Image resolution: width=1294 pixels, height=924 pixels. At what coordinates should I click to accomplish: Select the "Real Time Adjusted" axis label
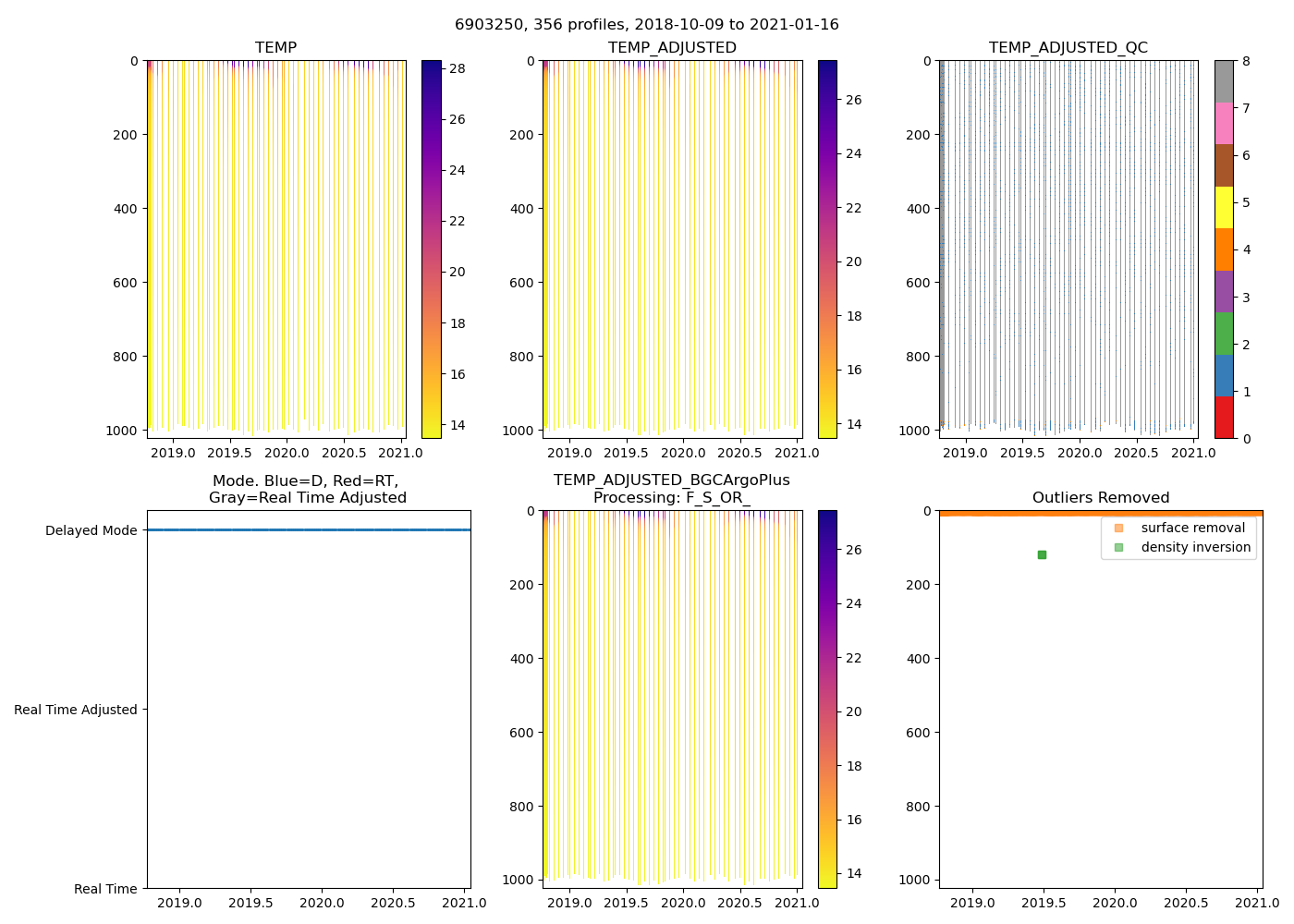[76, 710]
